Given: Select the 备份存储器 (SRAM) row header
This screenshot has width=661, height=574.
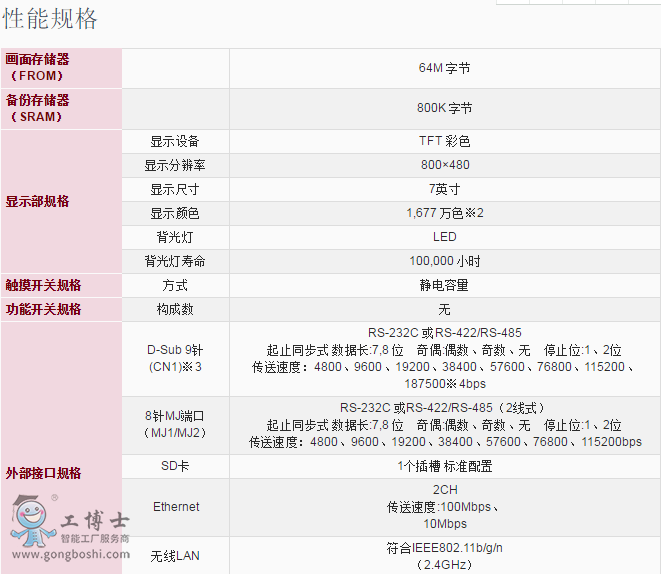Looking at the screenshot, I should (38, 108).
